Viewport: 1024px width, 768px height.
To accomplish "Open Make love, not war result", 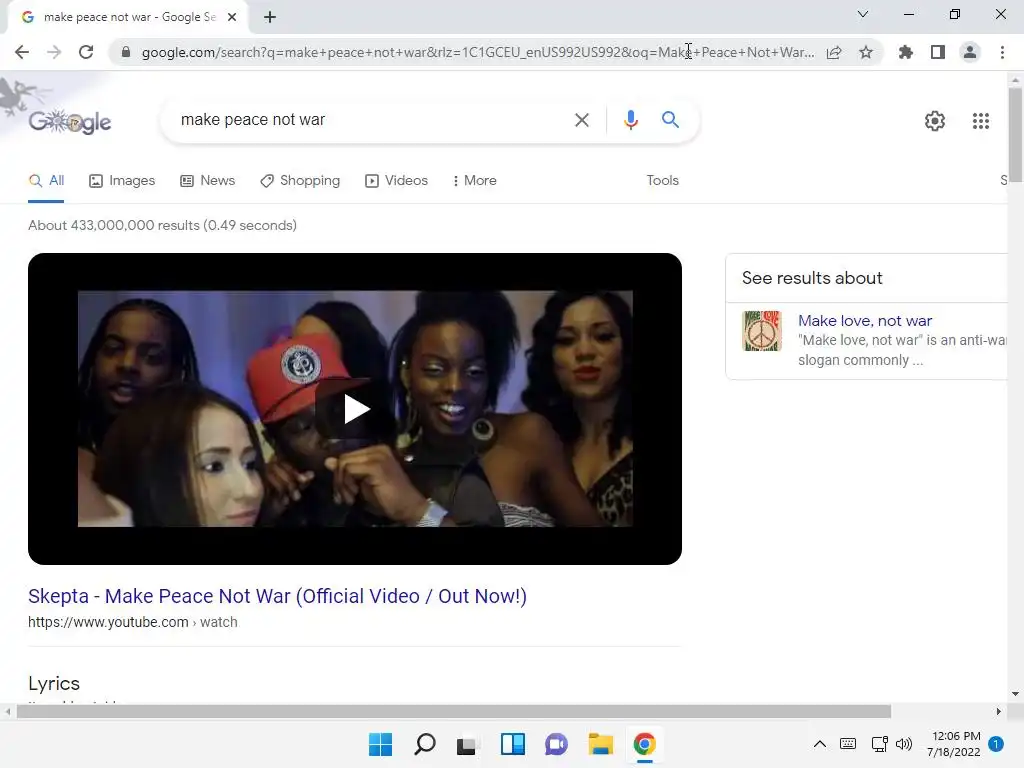I will pos(865,321).
